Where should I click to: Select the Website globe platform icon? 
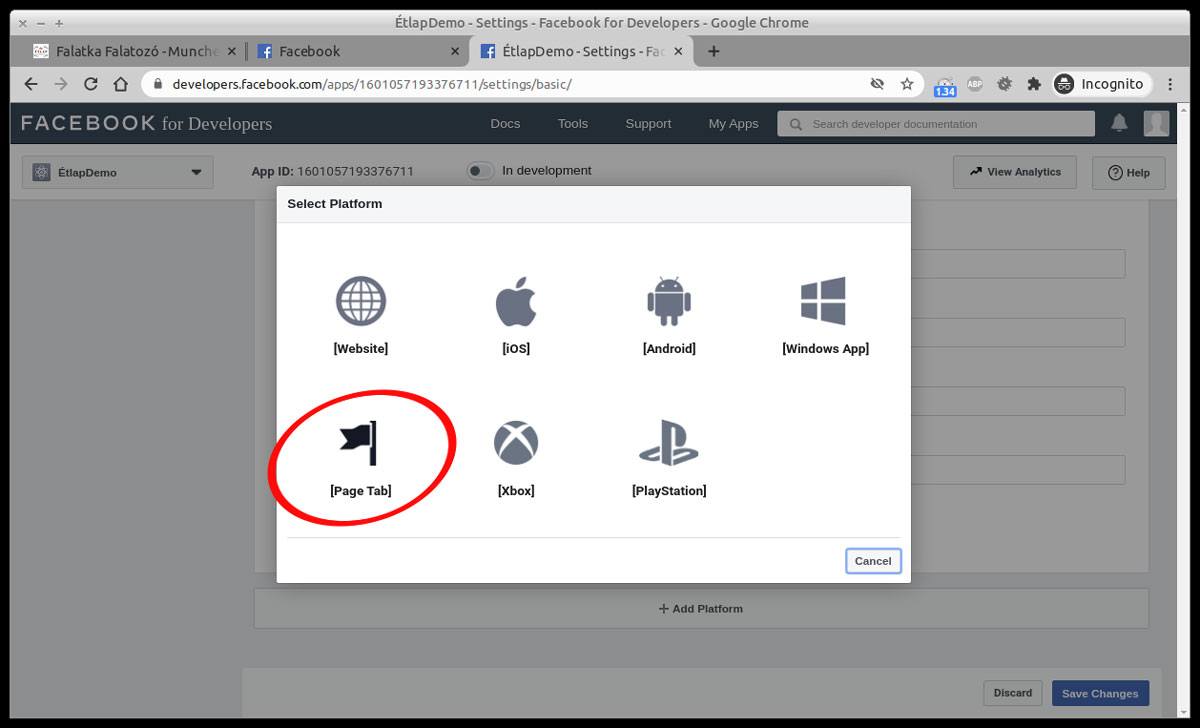[360, 301]
